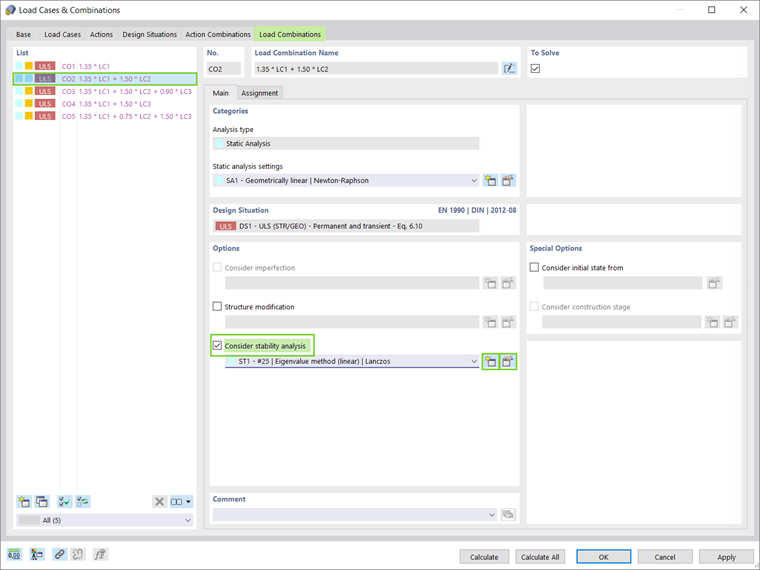Click the edit load combination name icon
Image resolution: width=760 pixels, height=570 pixels.
(509, 69)
